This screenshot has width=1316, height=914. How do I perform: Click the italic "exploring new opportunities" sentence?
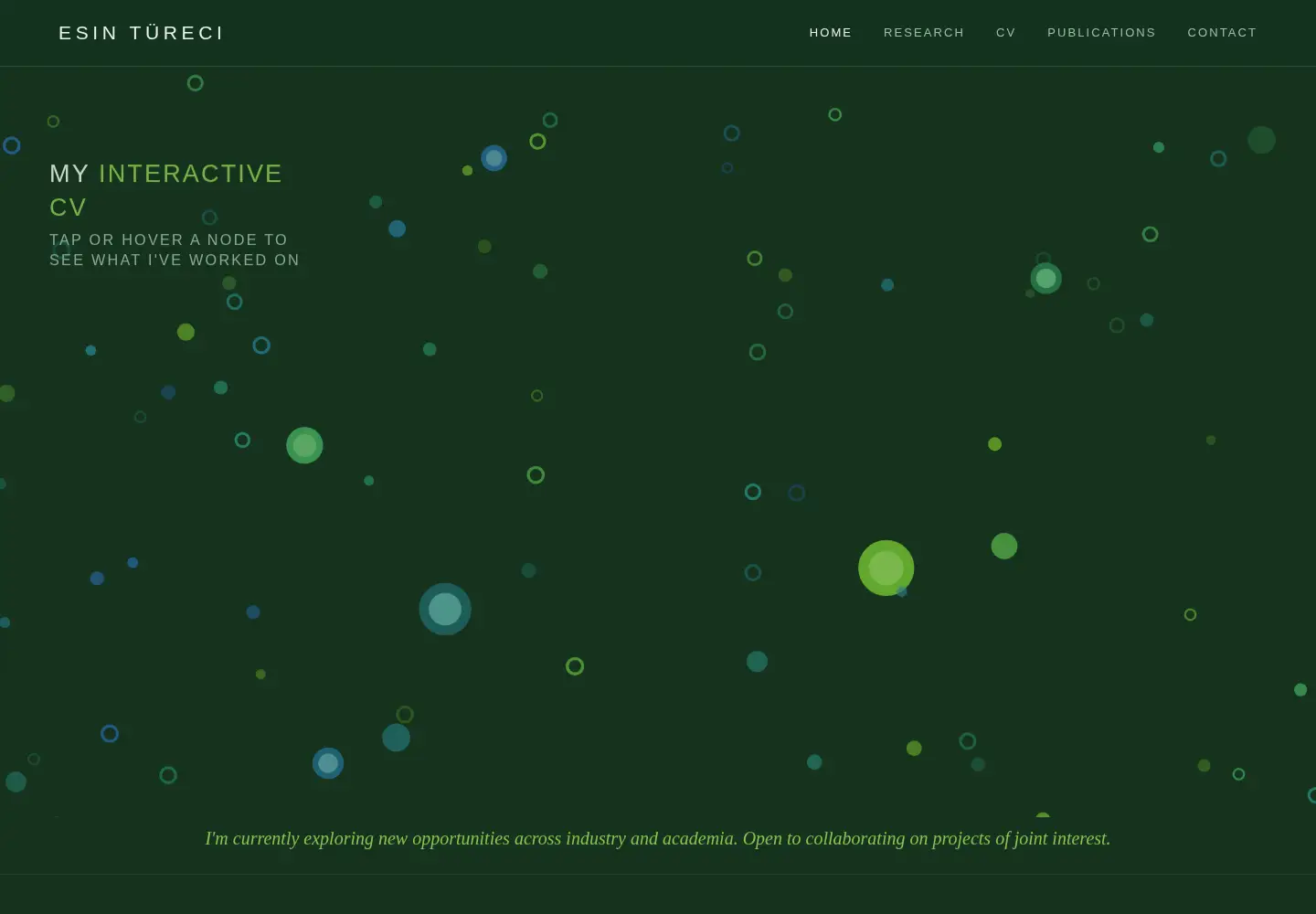pos(658,838)
